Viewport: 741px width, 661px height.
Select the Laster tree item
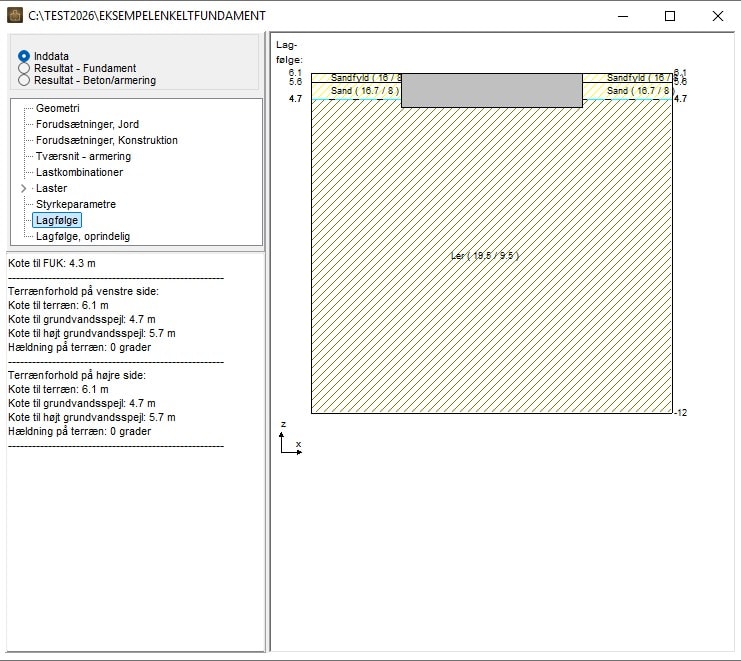pos(52,188)
